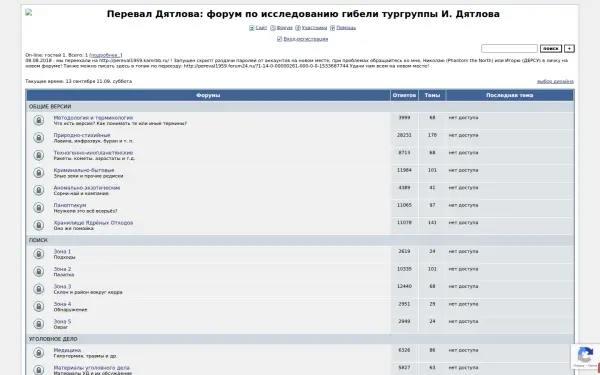Image resolution: width=600 pixels, height=375 pixels.
Task: Open the Зона 4 forum link
Action: point(62,304)
